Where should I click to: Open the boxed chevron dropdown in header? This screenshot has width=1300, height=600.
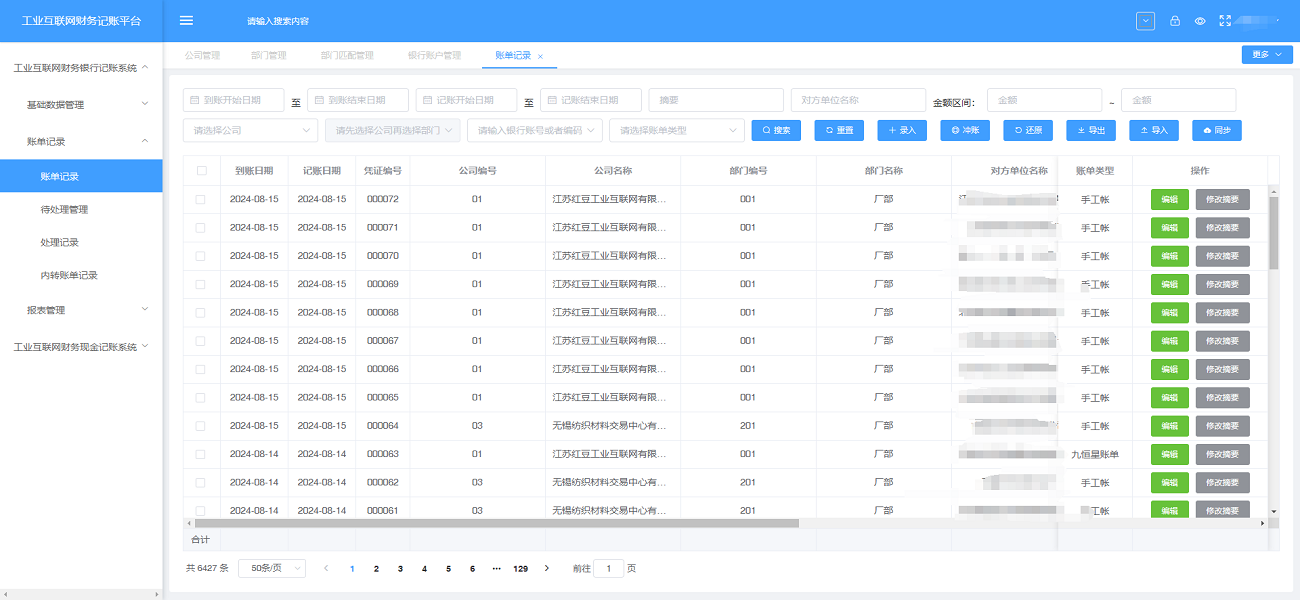click(x=1146, y=21)
